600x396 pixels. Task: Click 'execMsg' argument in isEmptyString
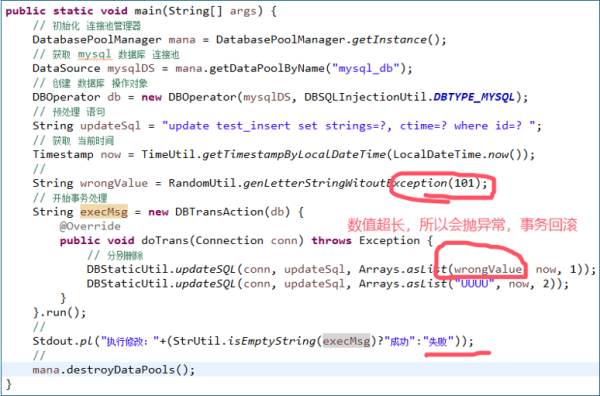(346, 341)
